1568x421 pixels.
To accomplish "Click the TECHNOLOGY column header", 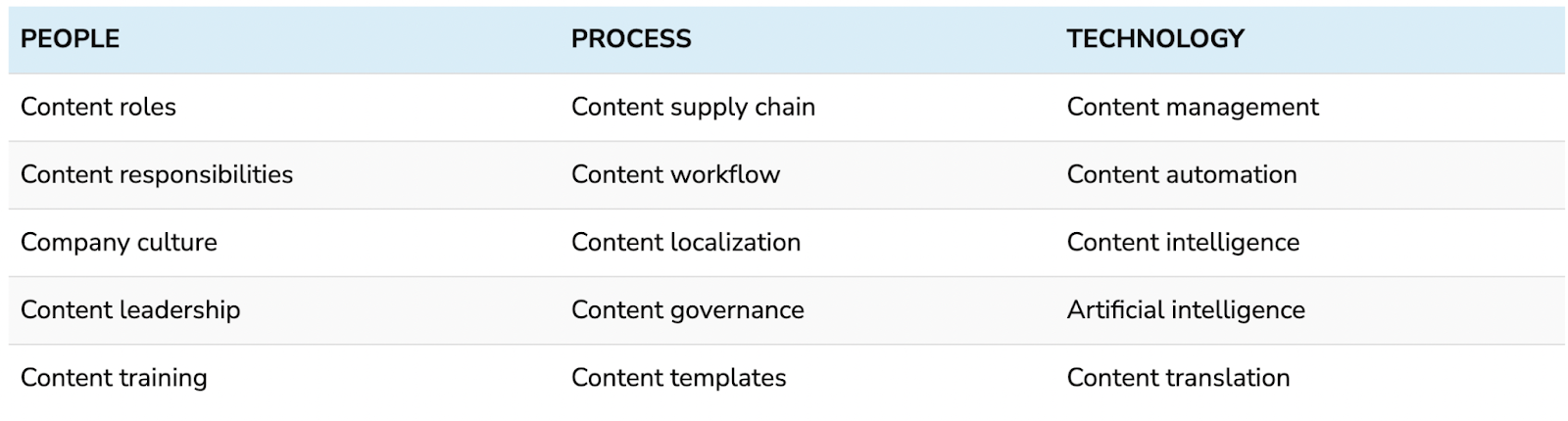I will [x=1155, y=39].
